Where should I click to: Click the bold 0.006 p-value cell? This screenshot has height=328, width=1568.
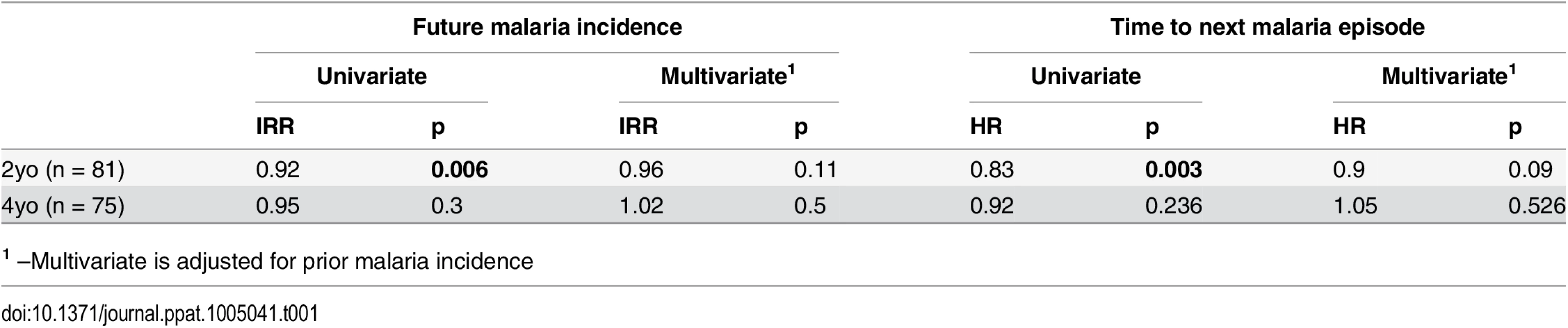[459, 169]
